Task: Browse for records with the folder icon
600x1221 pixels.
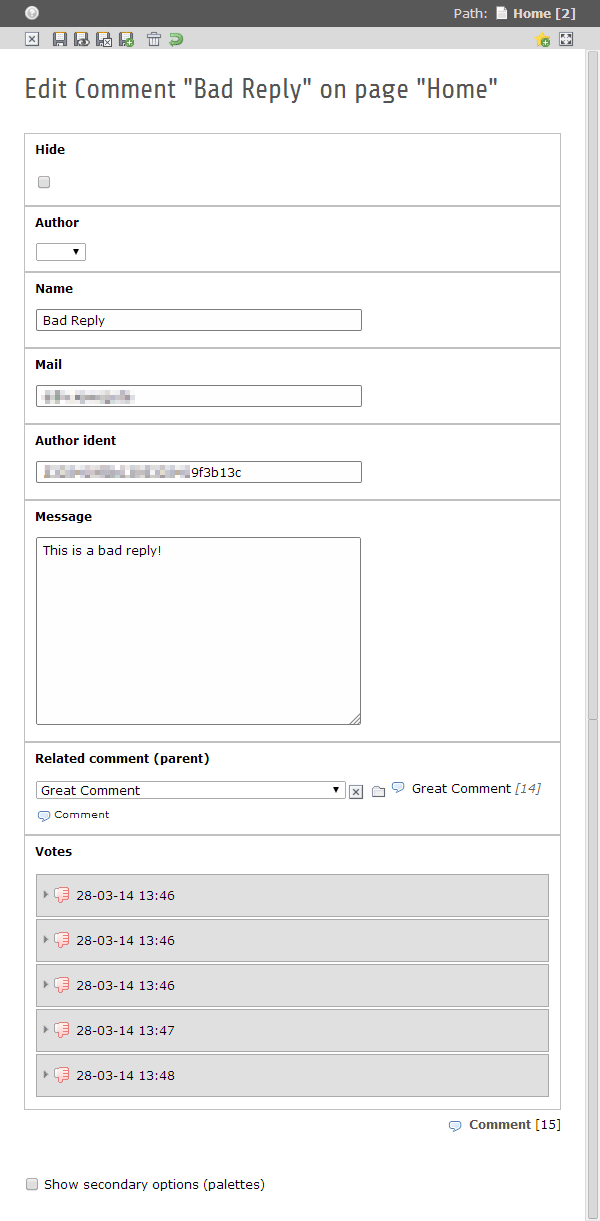Action: 378,792
